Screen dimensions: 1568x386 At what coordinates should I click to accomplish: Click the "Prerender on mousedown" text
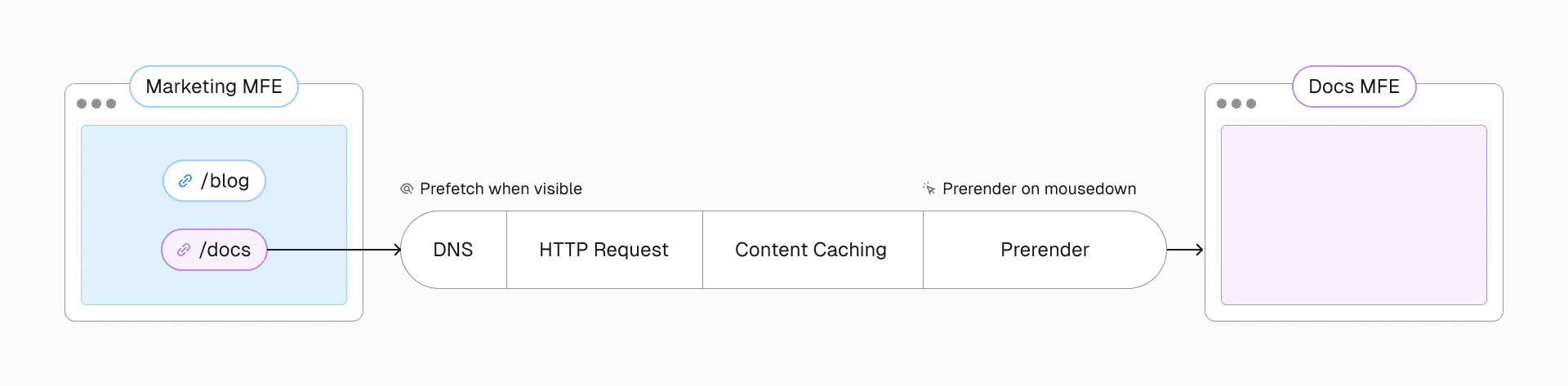point(1039,189)
